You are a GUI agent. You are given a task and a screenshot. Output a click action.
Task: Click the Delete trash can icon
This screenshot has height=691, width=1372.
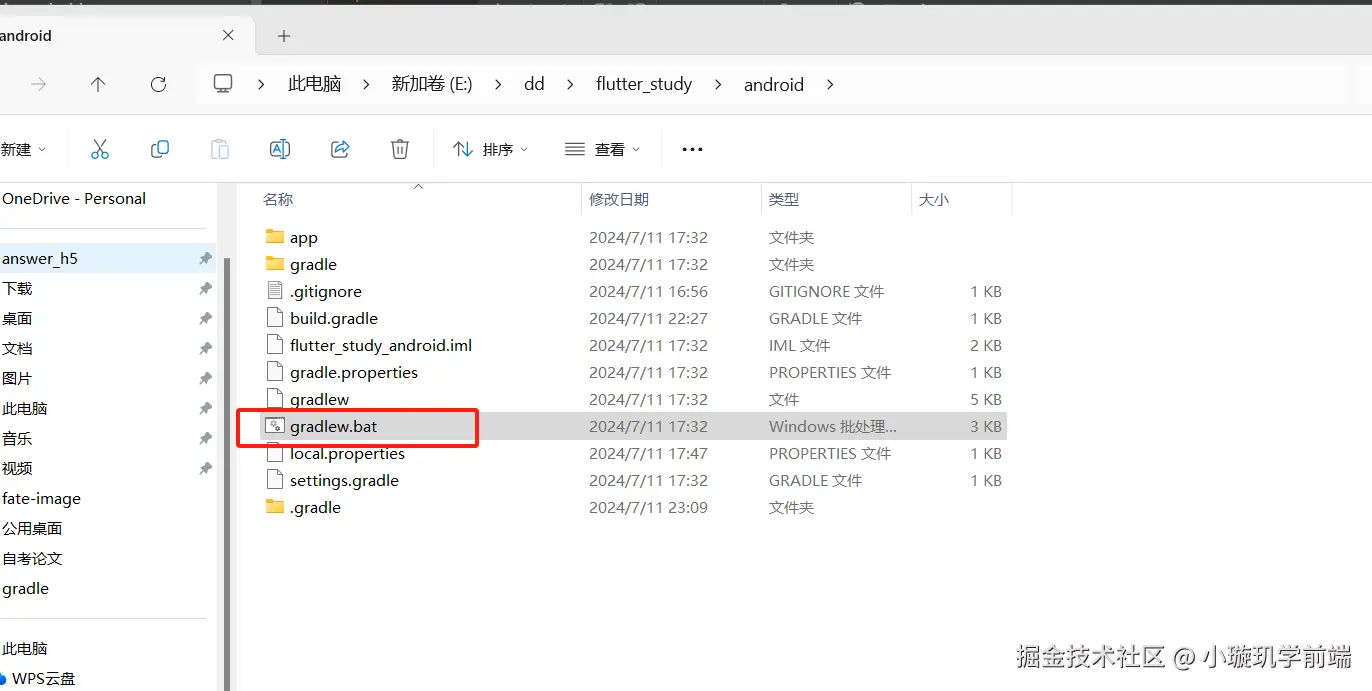point(400,149)
